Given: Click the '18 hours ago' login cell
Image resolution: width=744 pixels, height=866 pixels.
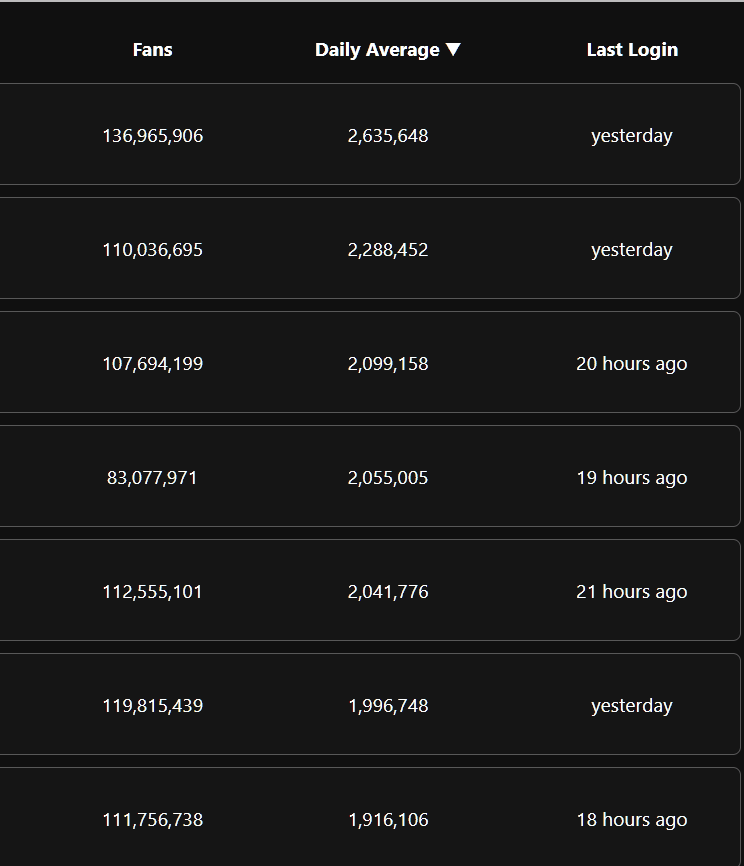Looking at the screenshot, I should pyautogui.click(x=631, y=820).
